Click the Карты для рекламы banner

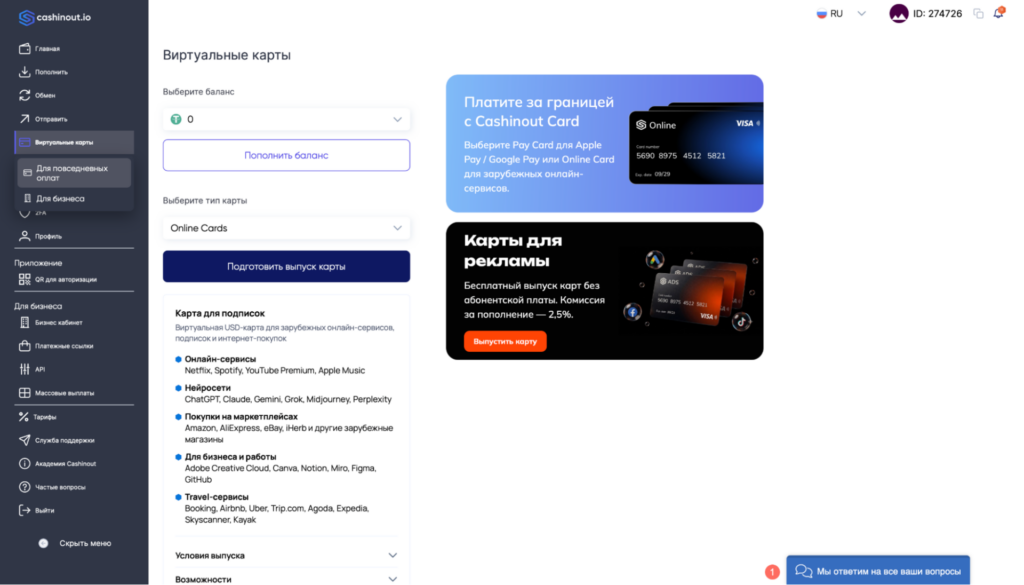(604, 291)
